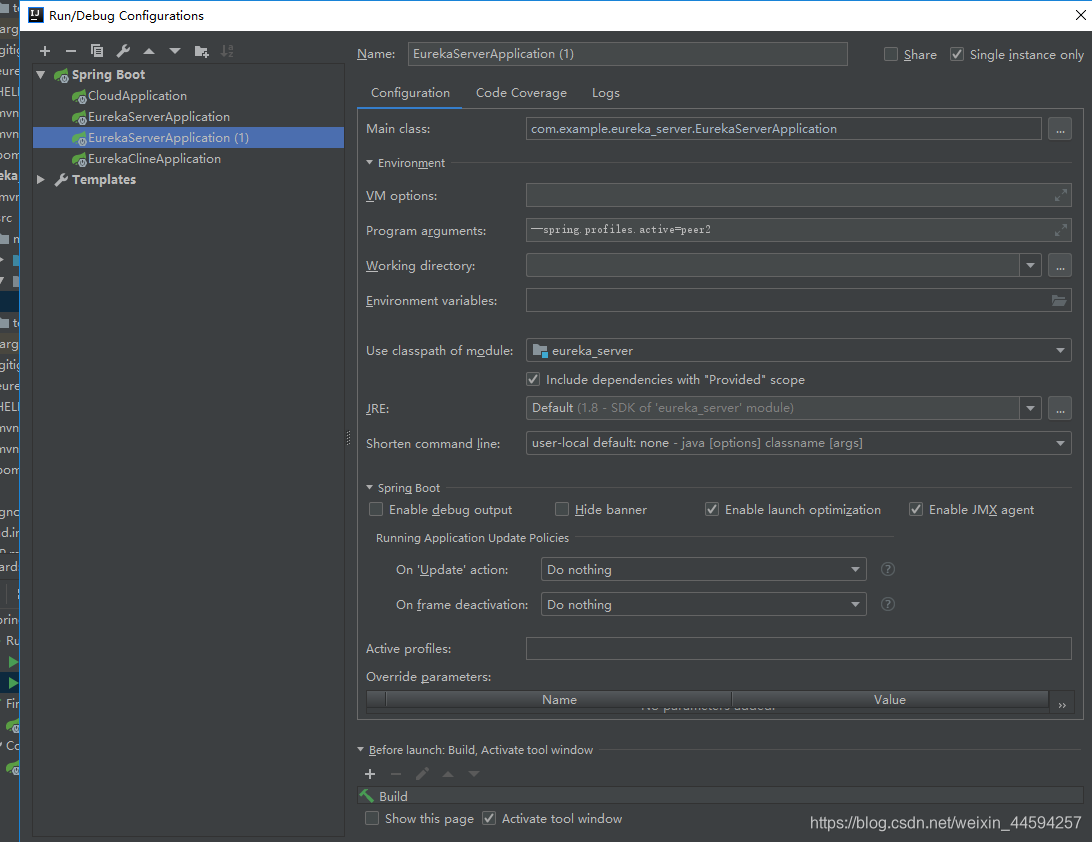Move configuration up in the list
Viewport: 1092px width, 842px height.
tap(149, 51)
